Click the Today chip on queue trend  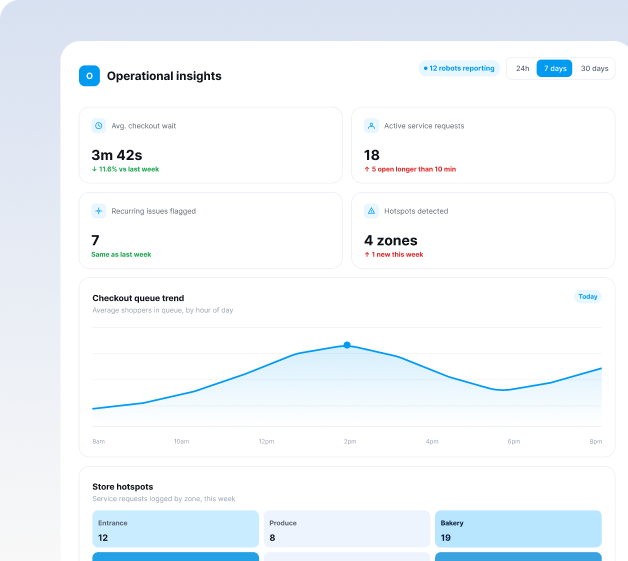588,297
